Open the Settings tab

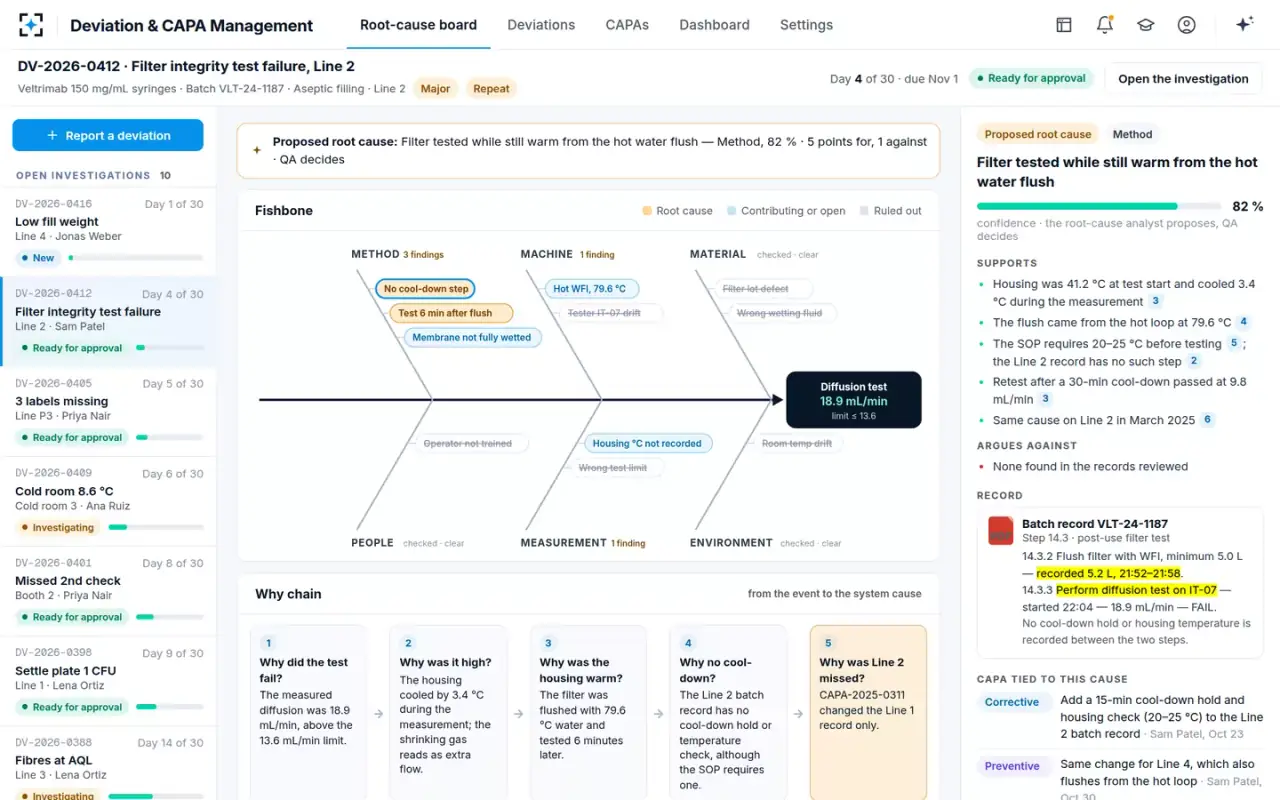806,25
